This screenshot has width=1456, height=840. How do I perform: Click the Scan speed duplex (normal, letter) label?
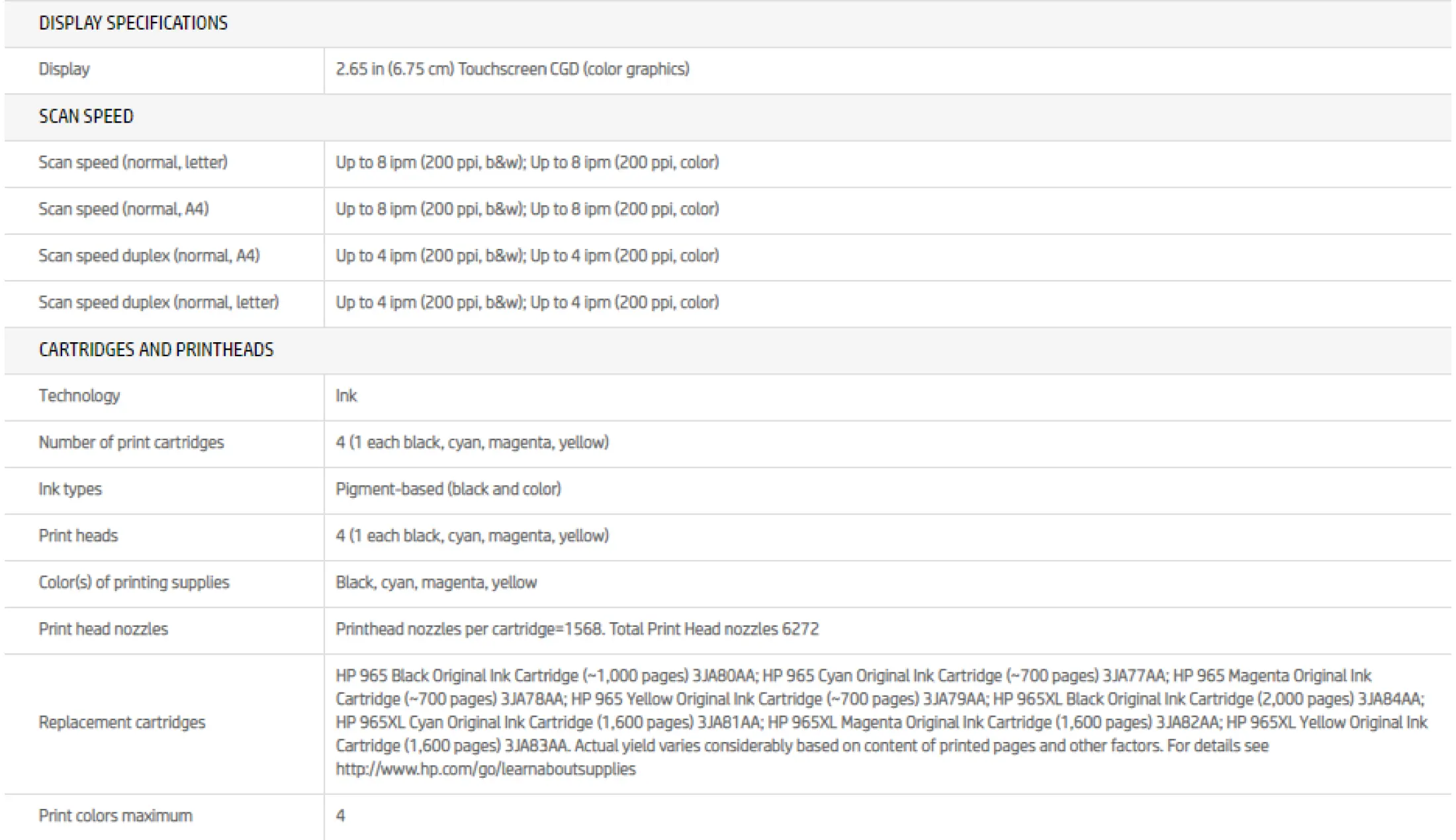coord(159,303)
